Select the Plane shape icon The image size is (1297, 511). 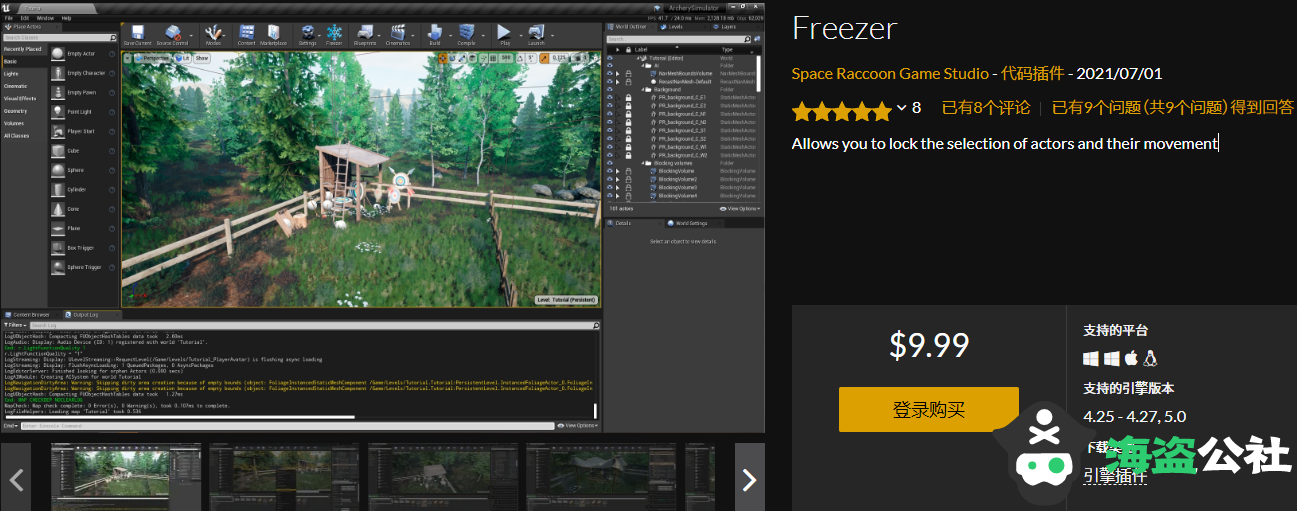coord(57,228)
